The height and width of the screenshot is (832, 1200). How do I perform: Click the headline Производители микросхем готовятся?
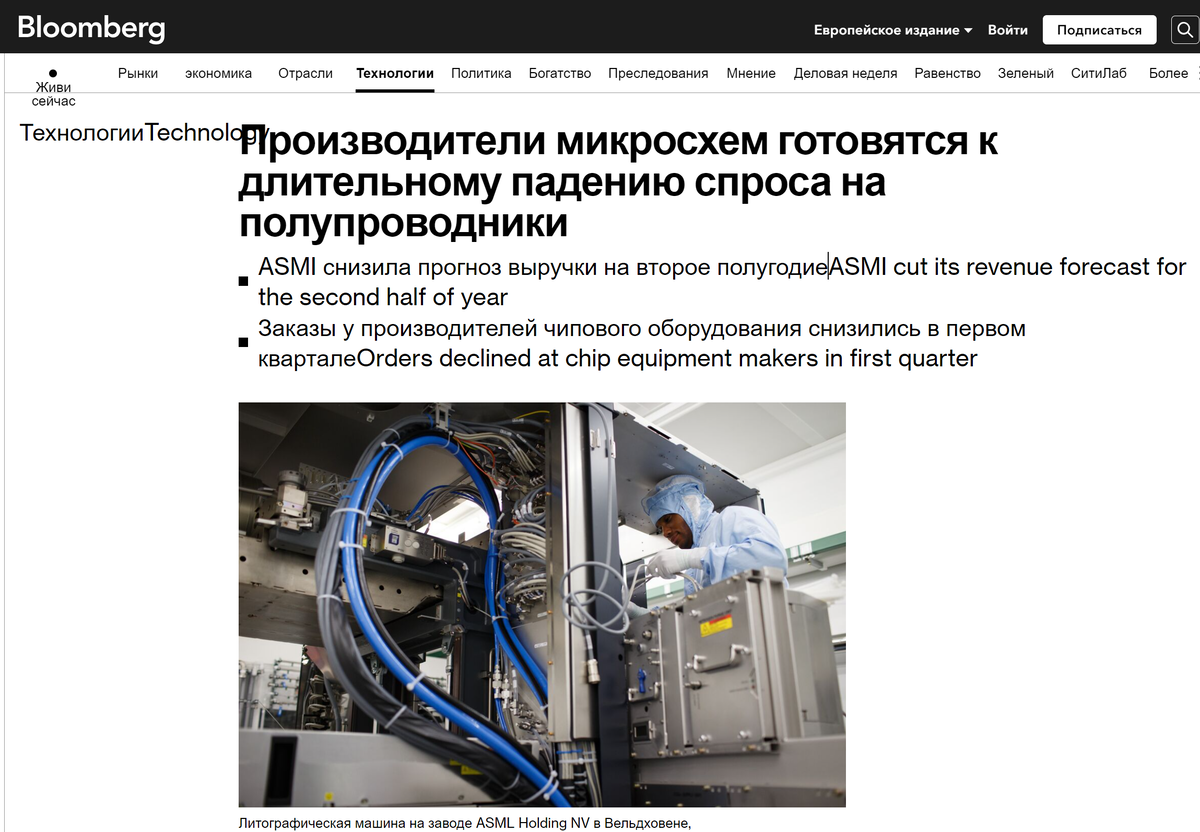tap(618, 183)
